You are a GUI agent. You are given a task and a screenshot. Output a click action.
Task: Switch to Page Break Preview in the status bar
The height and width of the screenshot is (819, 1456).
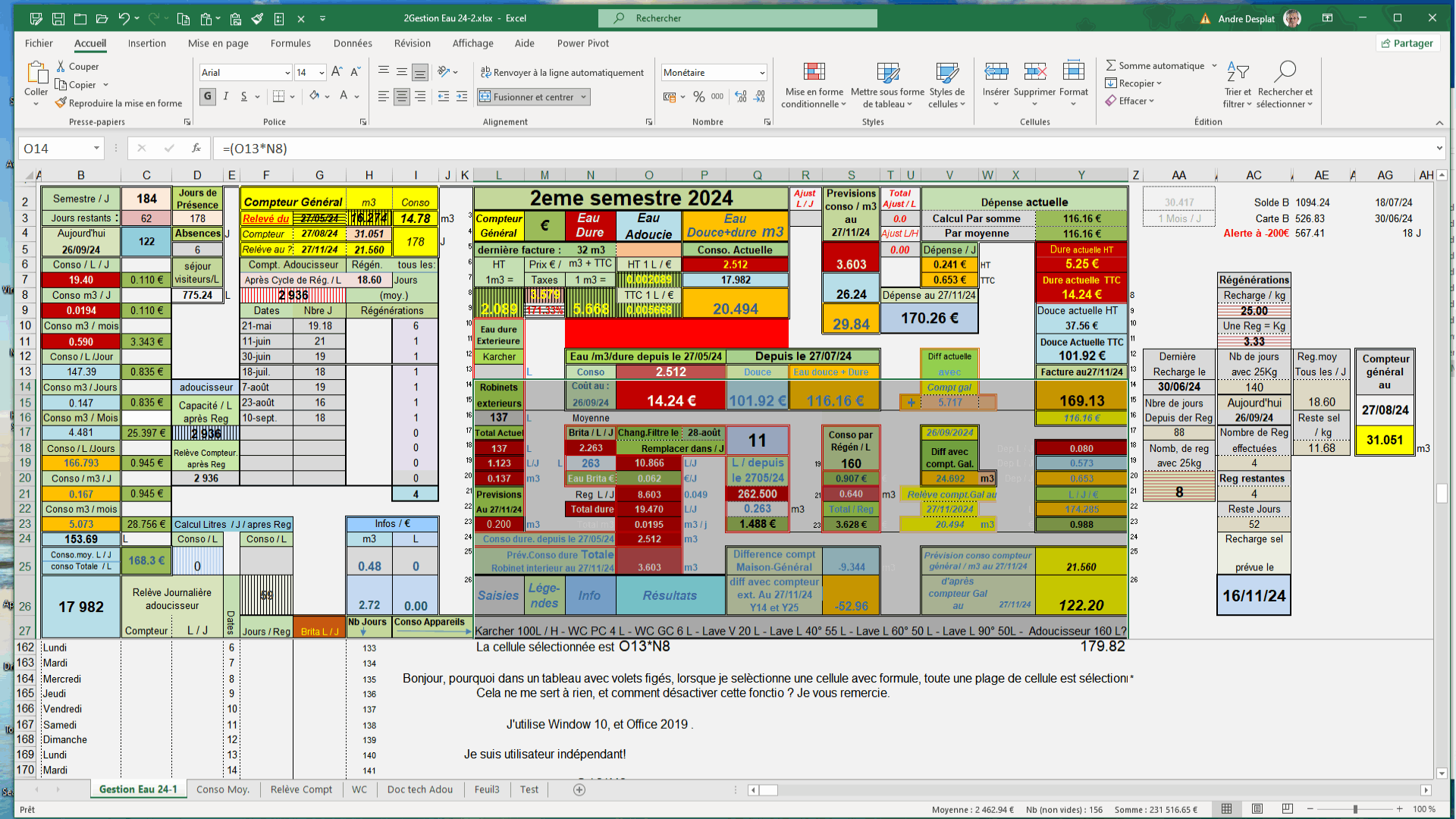[x=1288, y=809]
